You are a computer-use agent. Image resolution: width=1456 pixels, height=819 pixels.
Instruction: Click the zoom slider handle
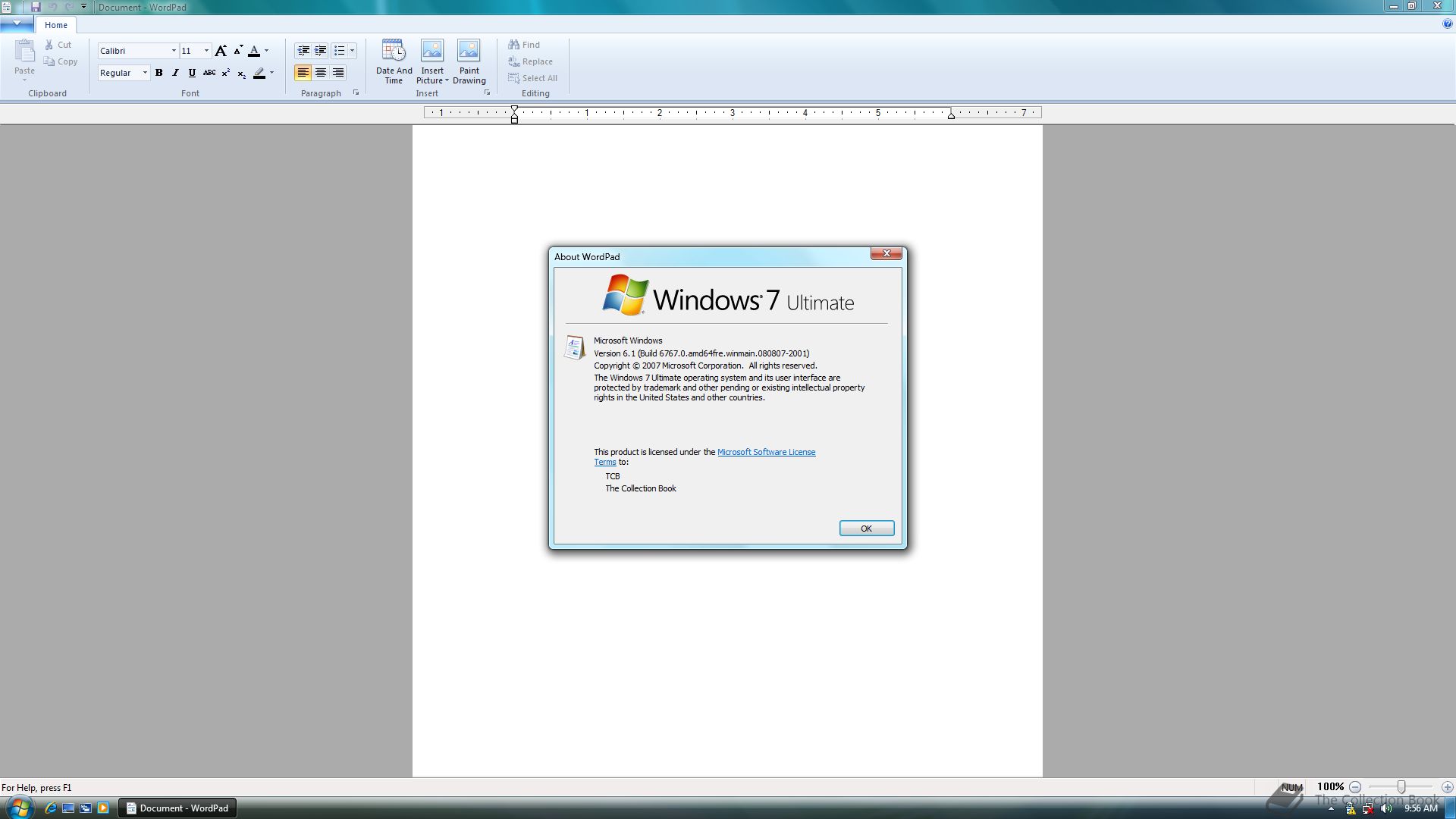1401,787
